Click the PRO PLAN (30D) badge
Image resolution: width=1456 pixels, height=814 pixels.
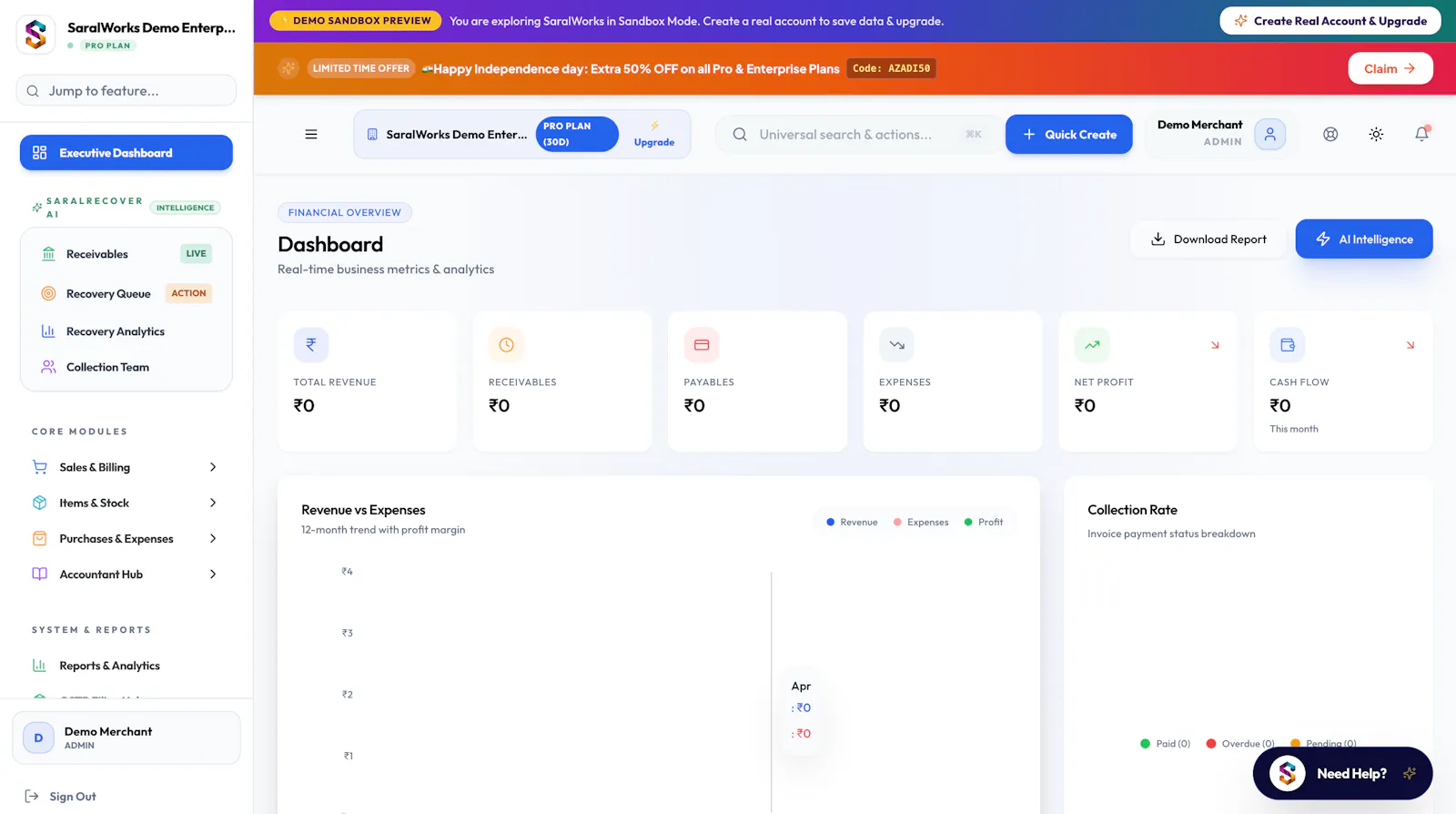[x=577, y=135]
